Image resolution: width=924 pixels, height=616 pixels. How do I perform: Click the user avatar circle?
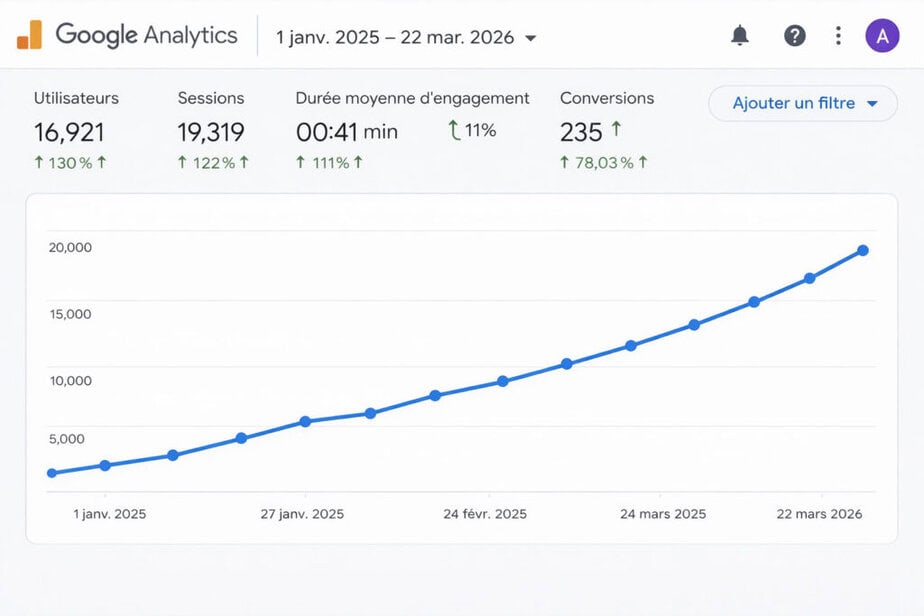pos(881,35)
